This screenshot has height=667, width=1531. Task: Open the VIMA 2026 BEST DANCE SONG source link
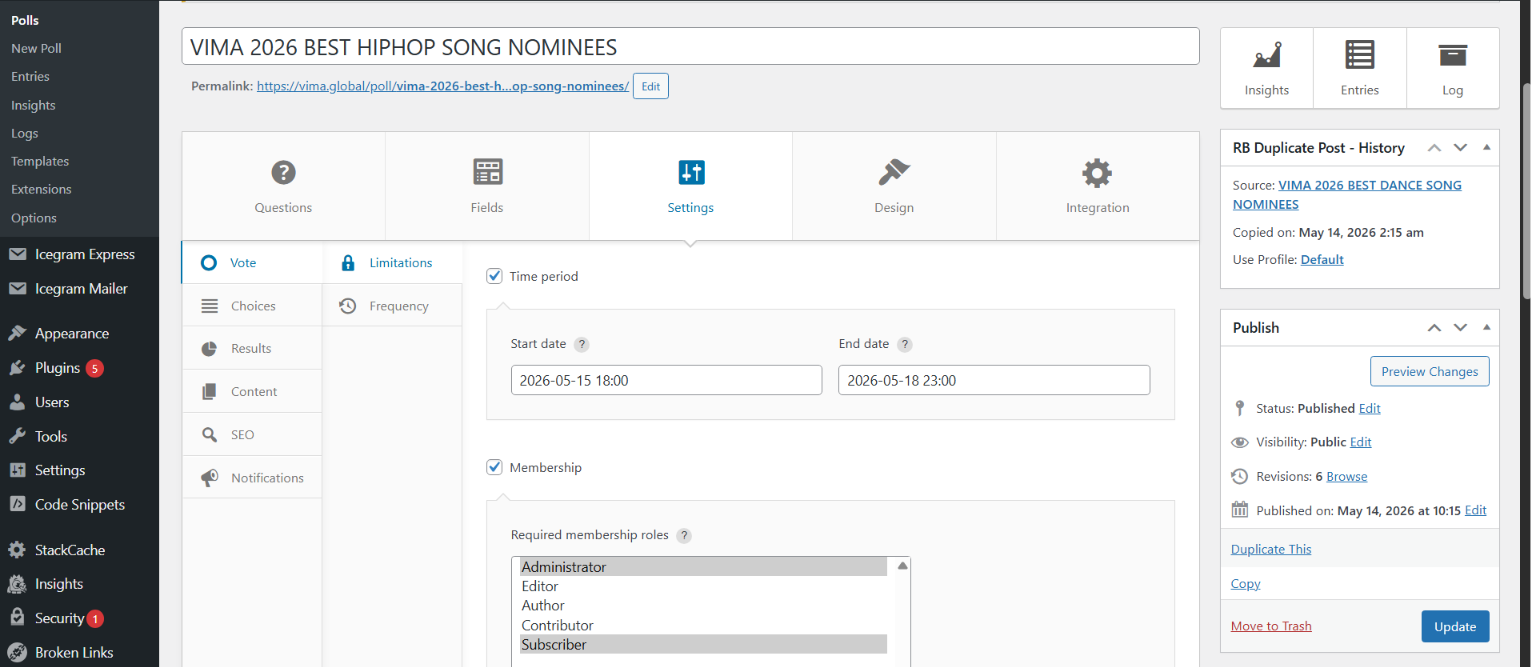pos(1347,195)
